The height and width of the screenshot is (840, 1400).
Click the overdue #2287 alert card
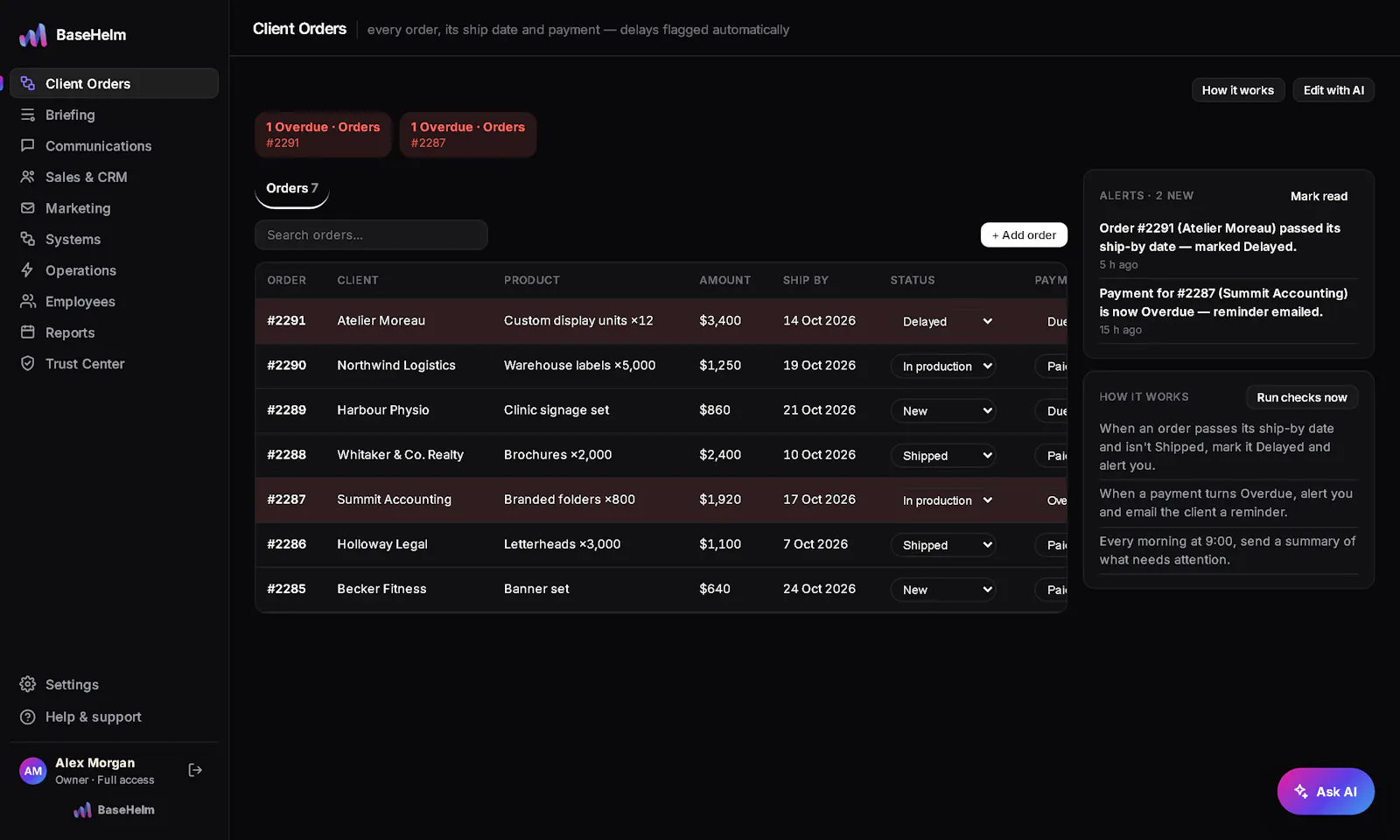[468, 135]
